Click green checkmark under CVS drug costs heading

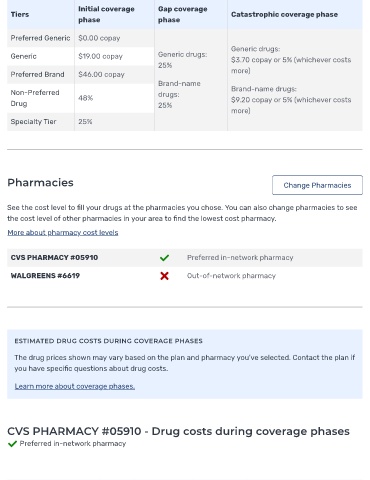tap(12, 444)
